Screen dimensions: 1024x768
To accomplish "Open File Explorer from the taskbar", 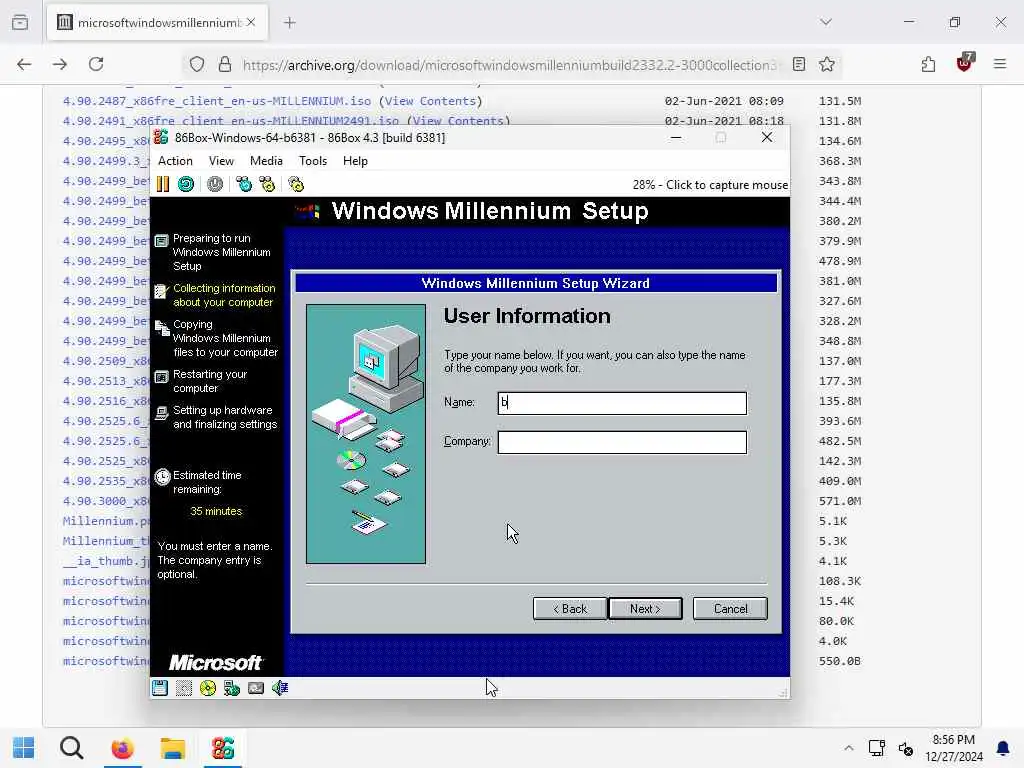I will click(173, 748).
